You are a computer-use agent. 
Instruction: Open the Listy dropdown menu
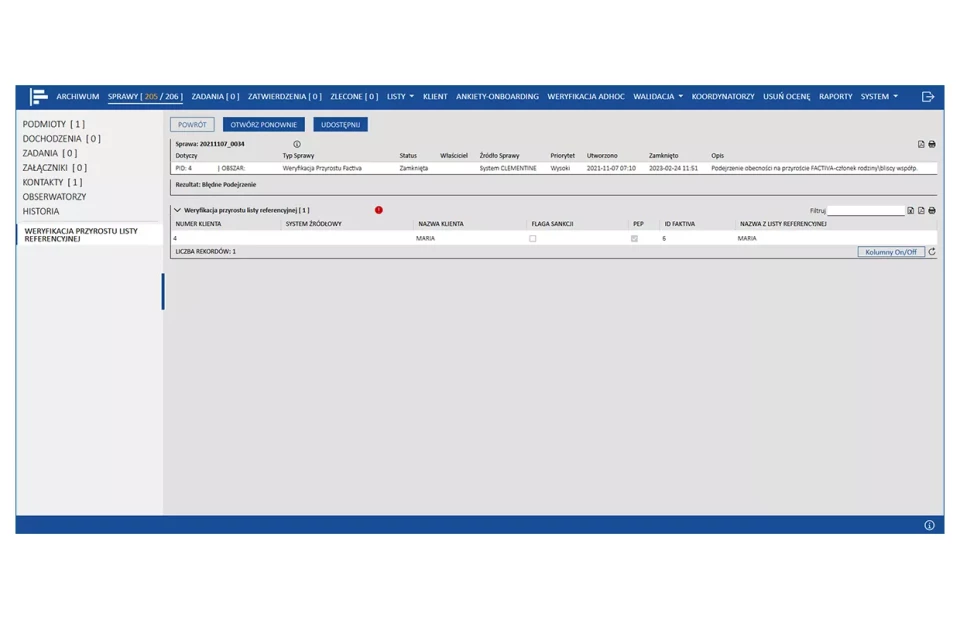point(400,97)
